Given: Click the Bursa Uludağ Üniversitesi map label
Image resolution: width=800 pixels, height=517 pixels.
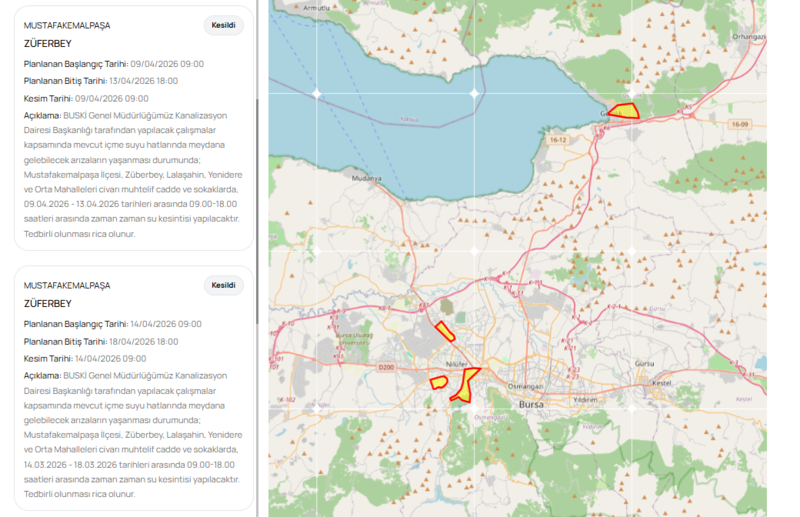Looking at the screenshot, I should coord(355,339).
